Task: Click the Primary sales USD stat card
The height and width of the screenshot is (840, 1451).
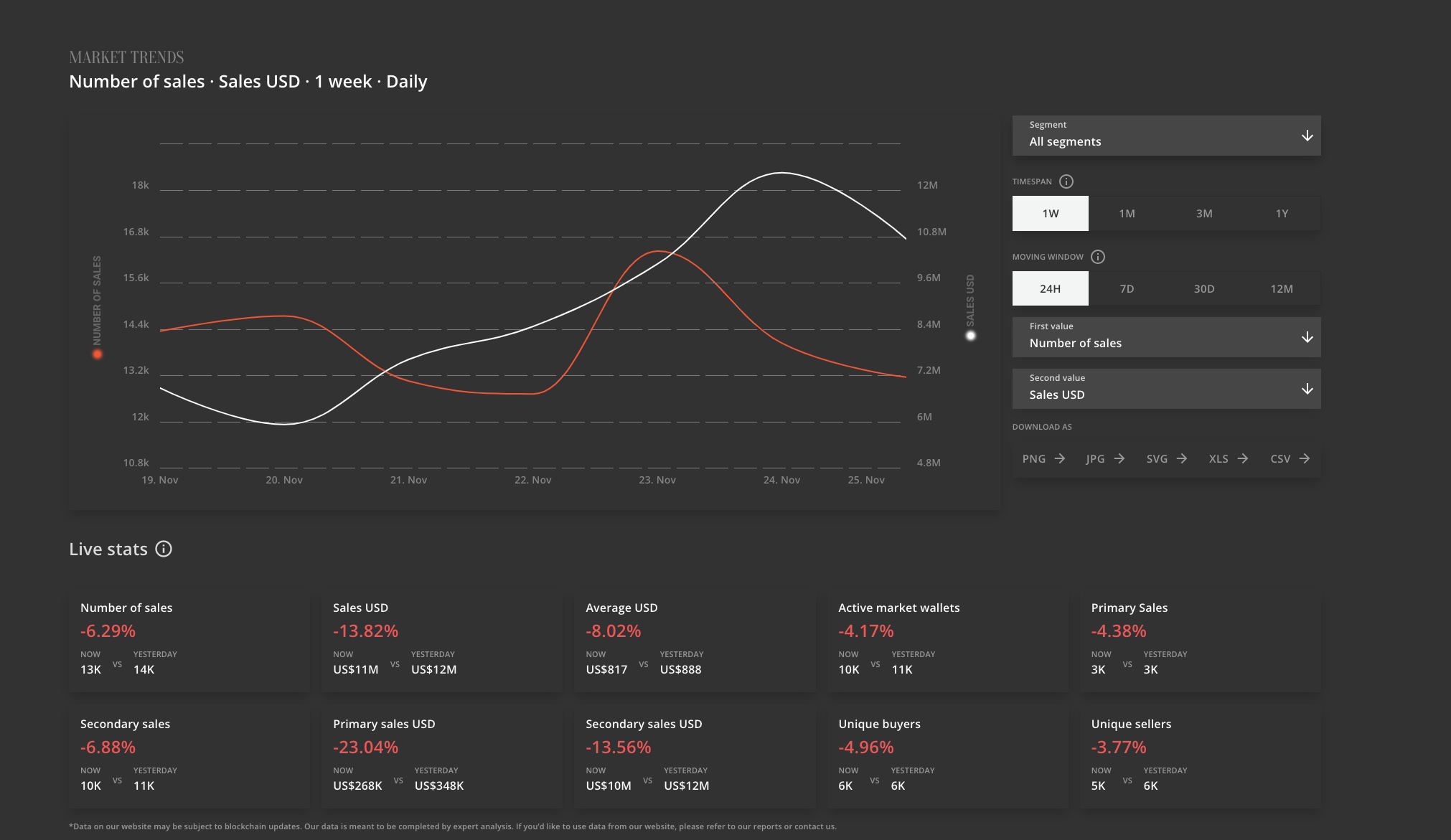Action: tap(441, 758)
